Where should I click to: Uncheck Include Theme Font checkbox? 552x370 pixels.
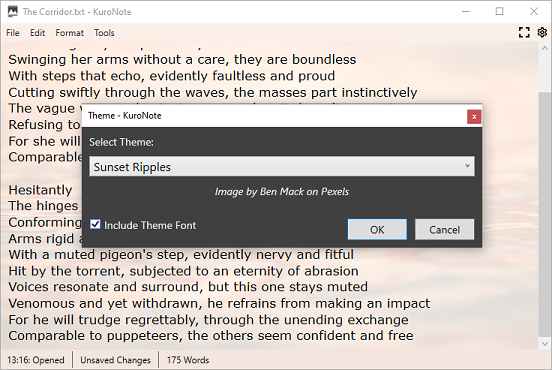[95, 224]
